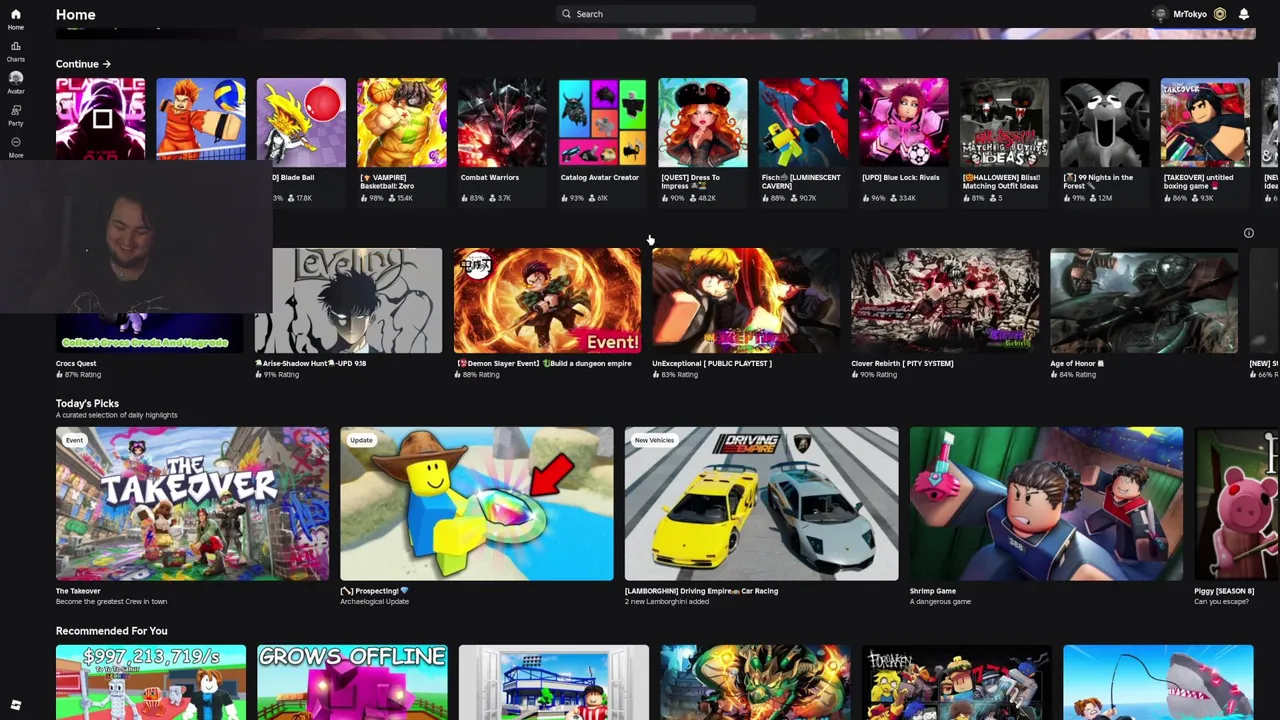Open the Demon Slayer Event game thumbnail

547,301
